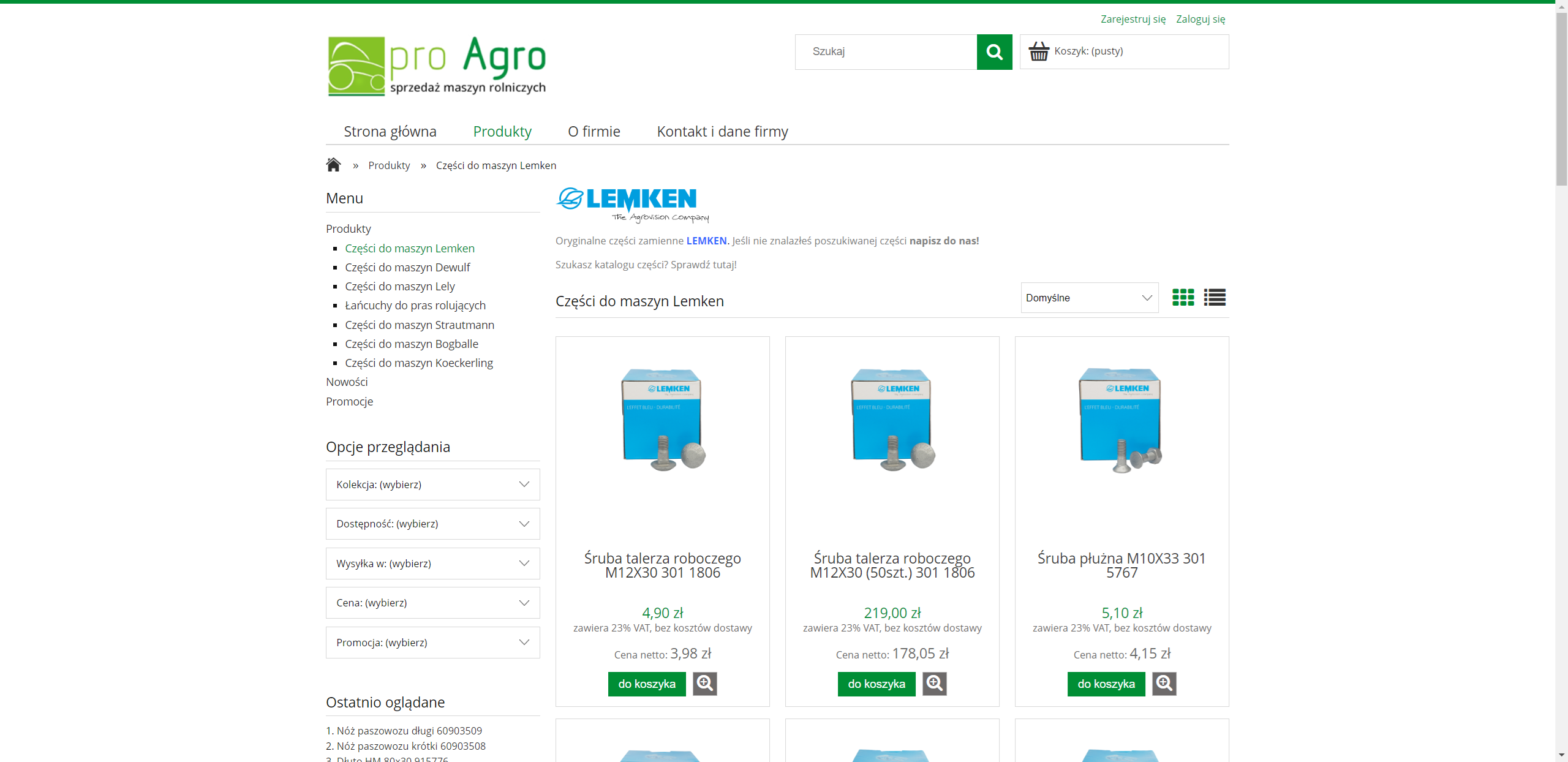Expand the Kolekcja filter dropdown
The image size is (1568, 762).
432,485
